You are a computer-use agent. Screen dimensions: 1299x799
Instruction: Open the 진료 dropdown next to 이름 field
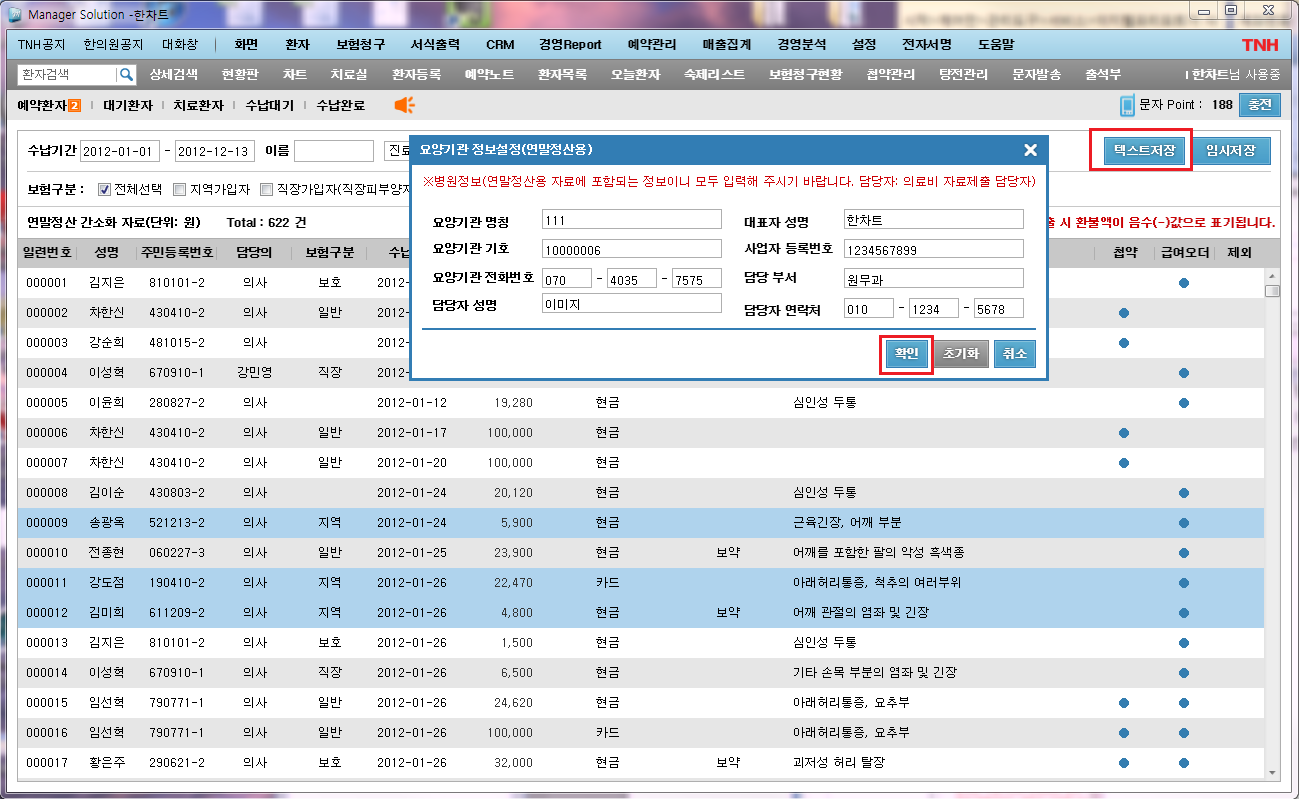pos(396,151)
